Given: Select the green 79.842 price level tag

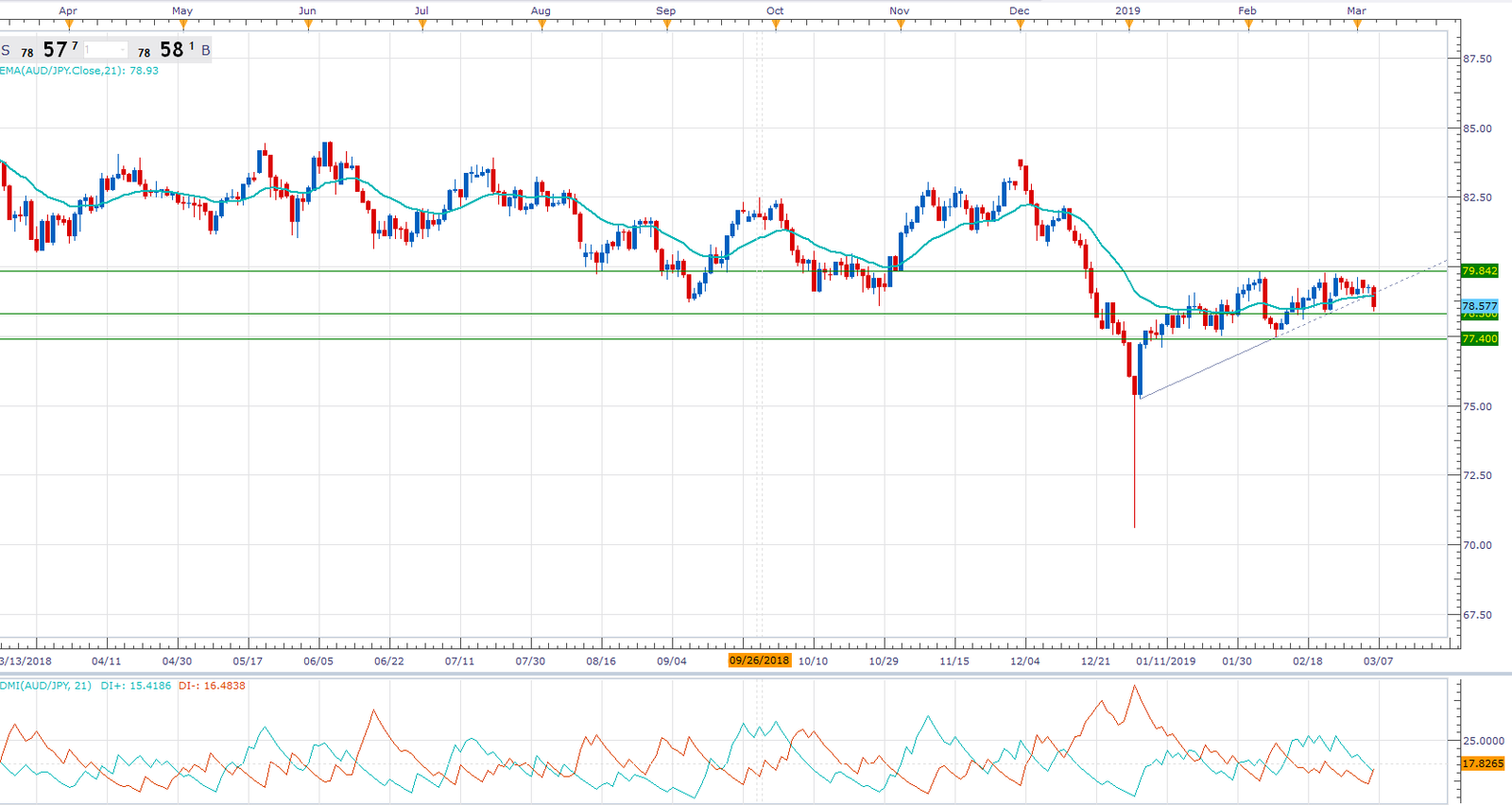Looking at the screenshot, I should pos(1479,271).
